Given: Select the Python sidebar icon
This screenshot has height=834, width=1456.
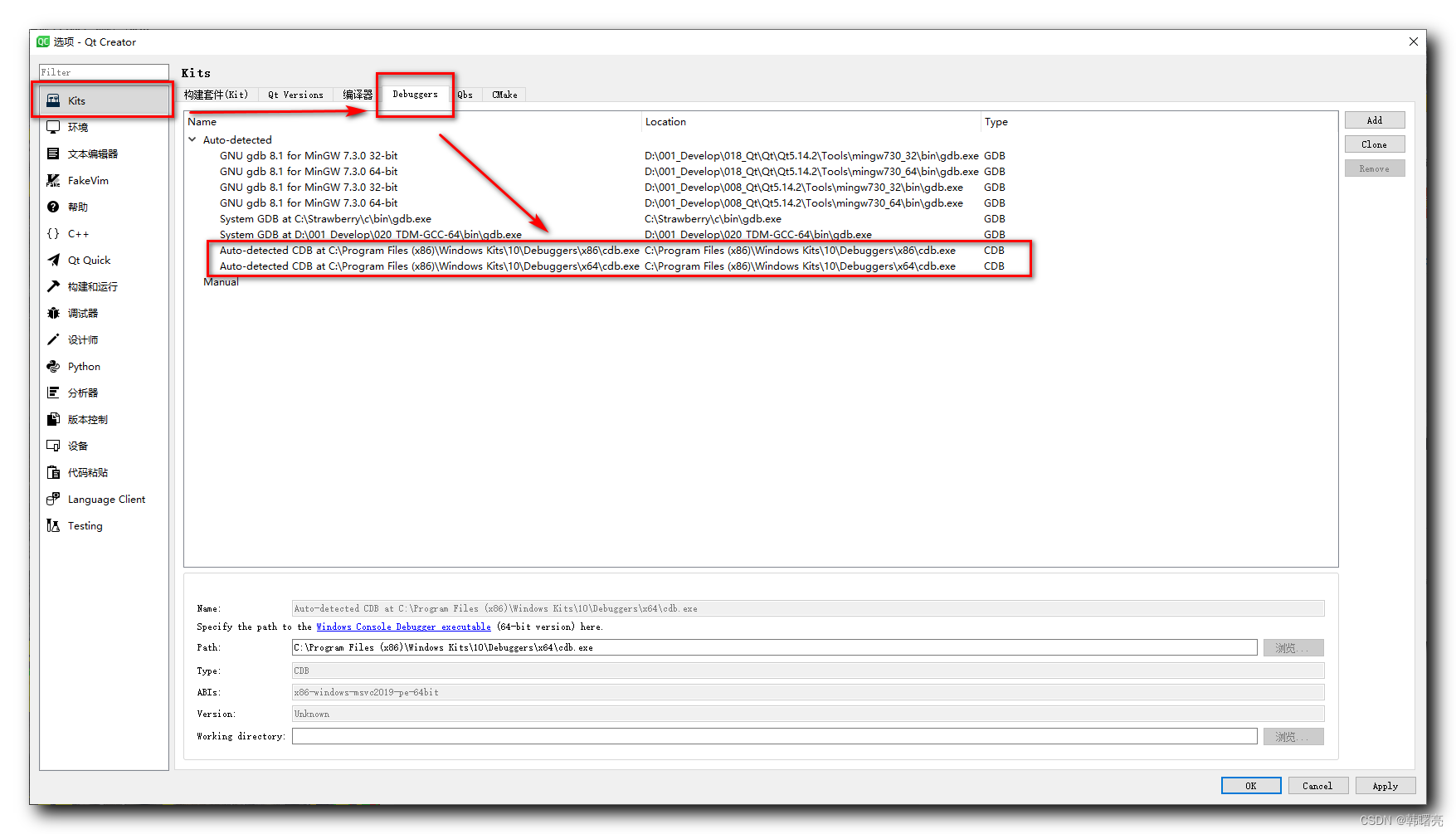Looking at the screenshot, I should [82, 366].
